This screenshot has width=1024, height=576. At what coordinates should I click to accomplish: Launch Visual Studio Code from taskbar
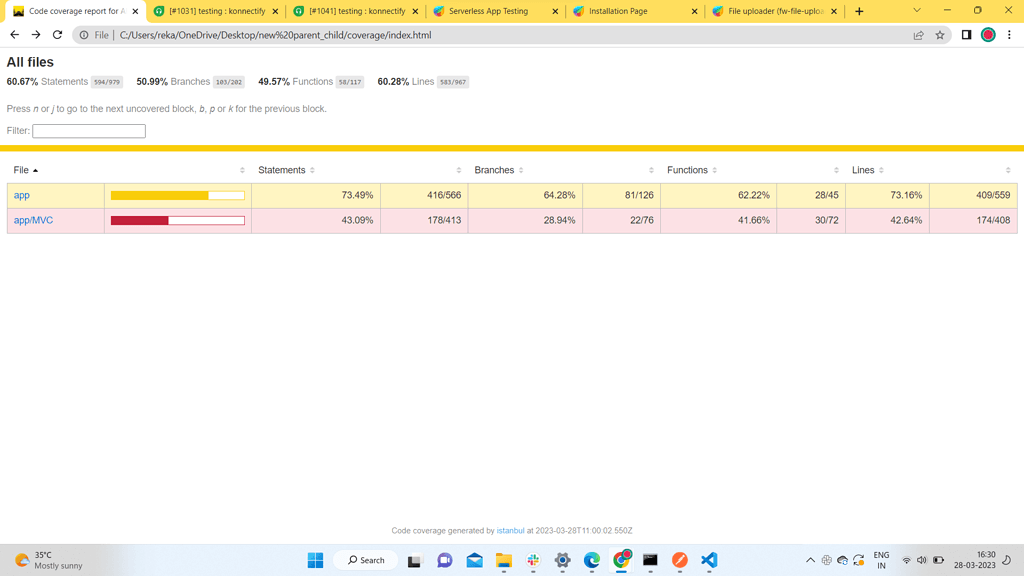(709, 560)
